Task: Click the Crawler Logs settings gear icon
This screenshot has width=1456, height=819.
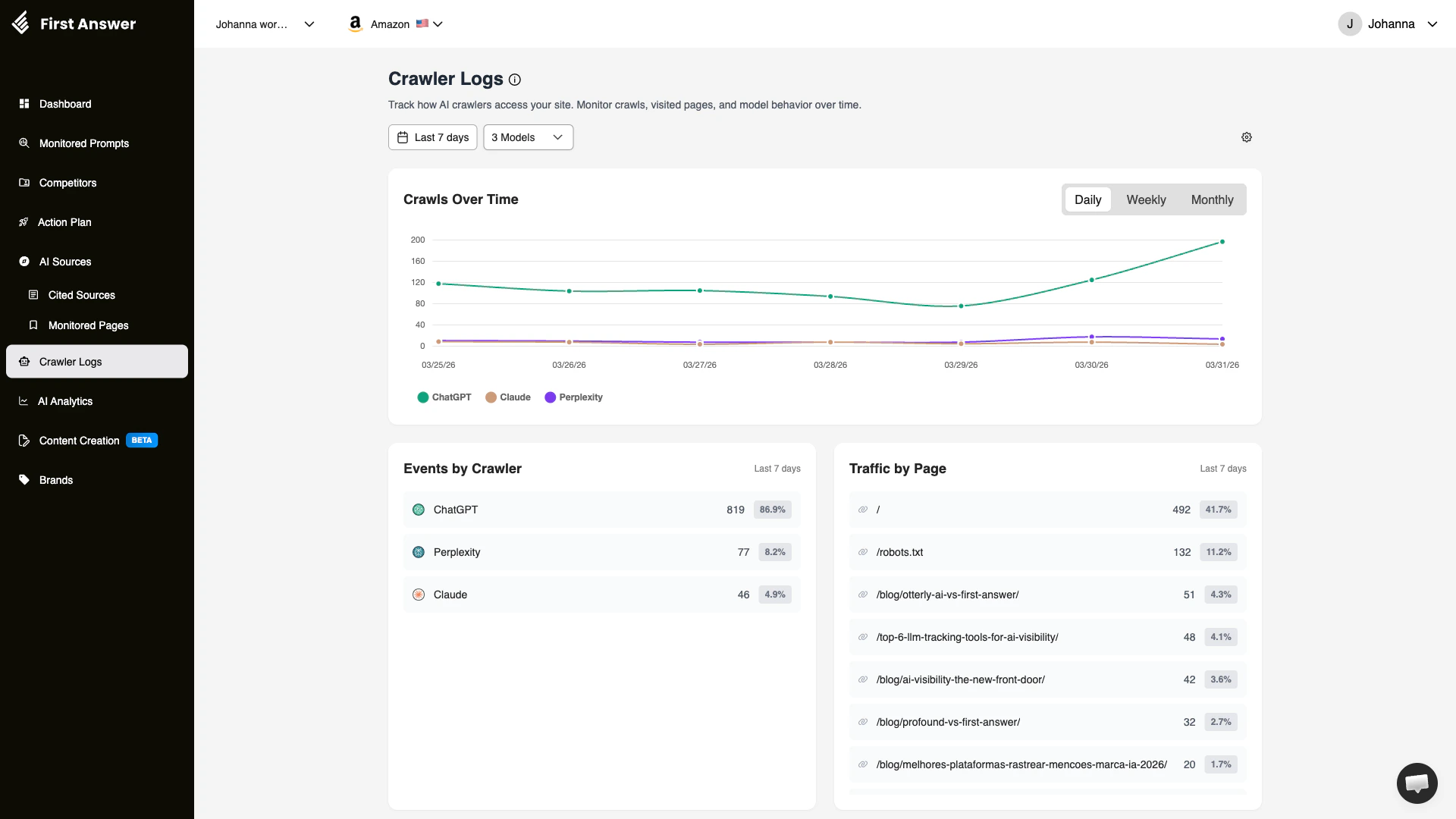Action: tap(1247, 137)
